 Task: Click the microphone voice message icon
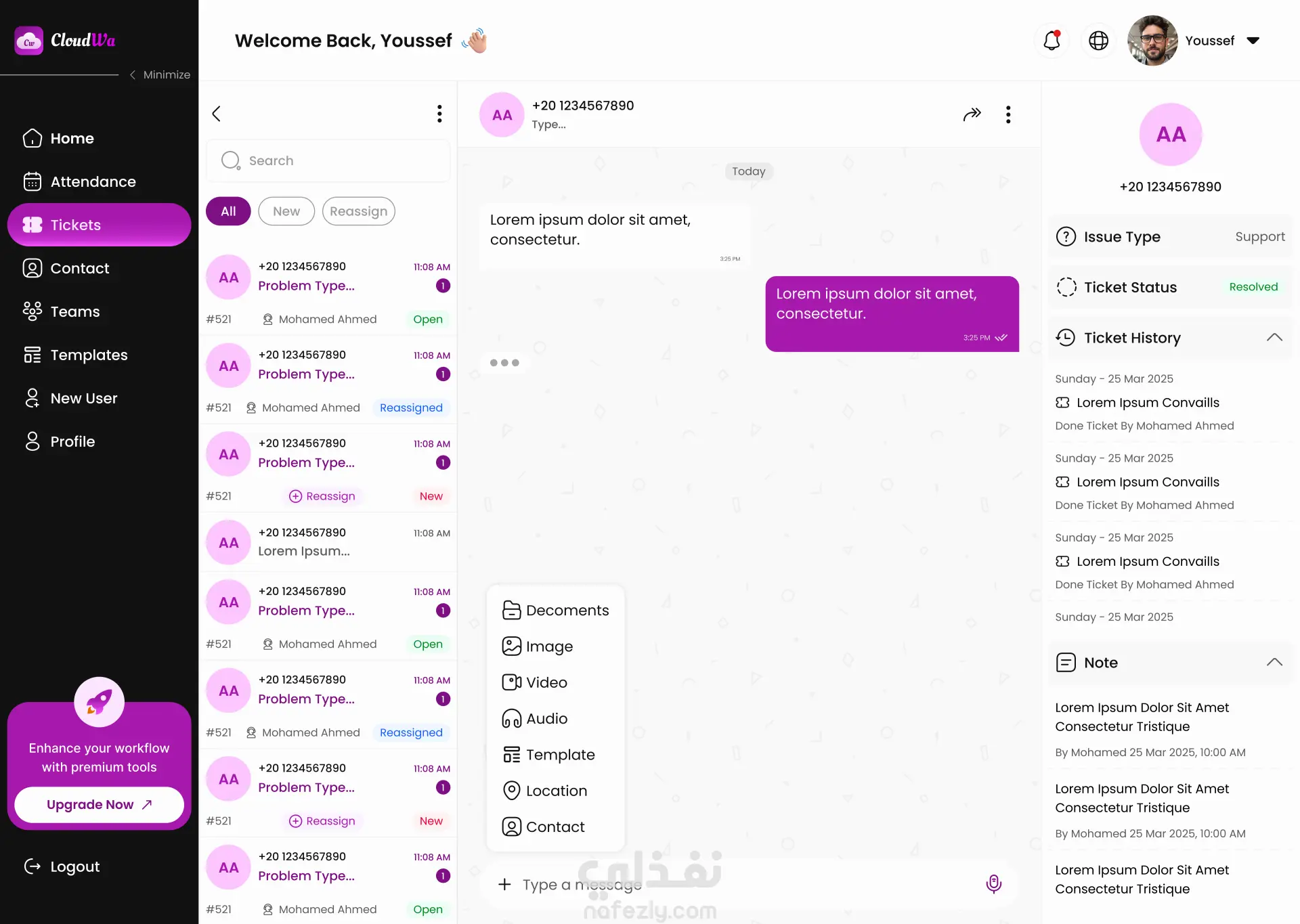click(993, 884)
